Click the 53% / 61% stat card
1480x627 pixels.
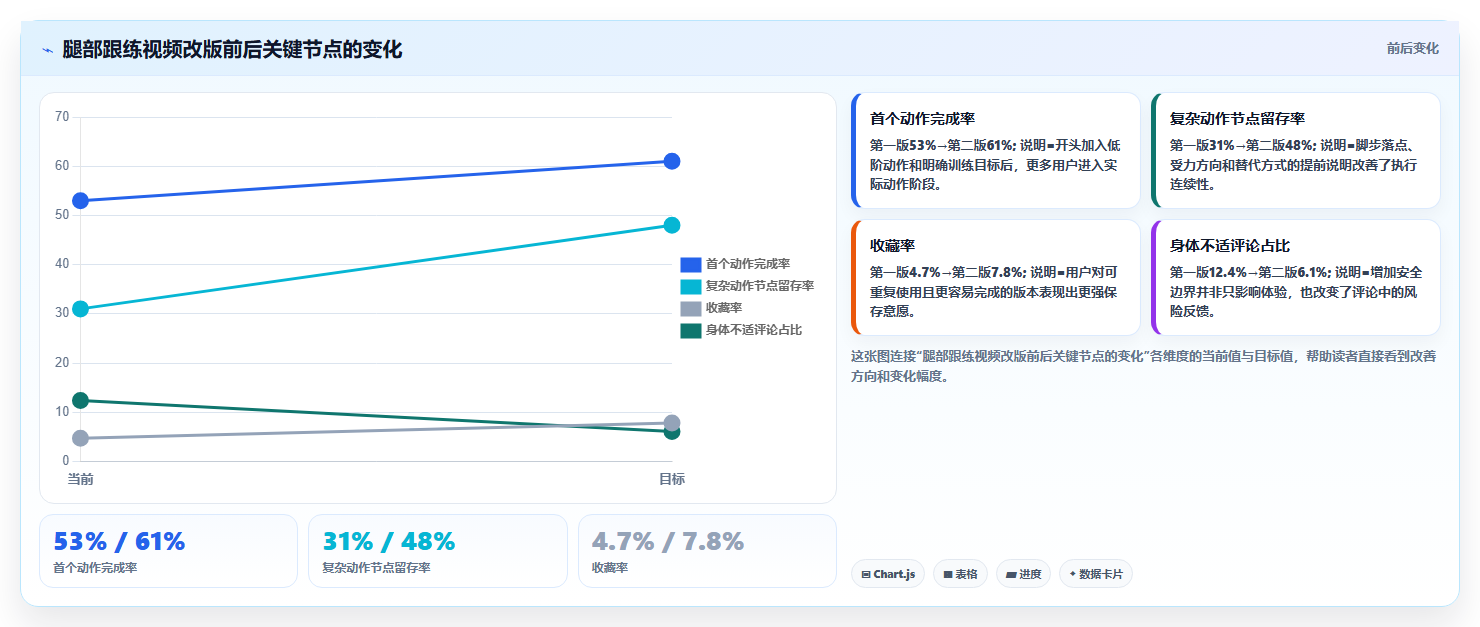[168, 551]
